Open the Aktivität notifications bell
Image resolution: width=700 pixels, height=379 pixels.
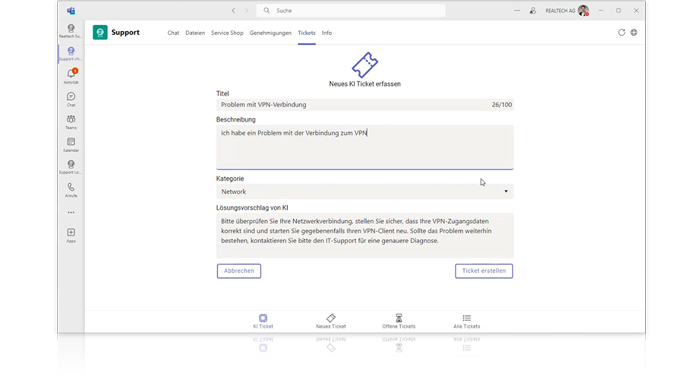click(x=71, y=76)
